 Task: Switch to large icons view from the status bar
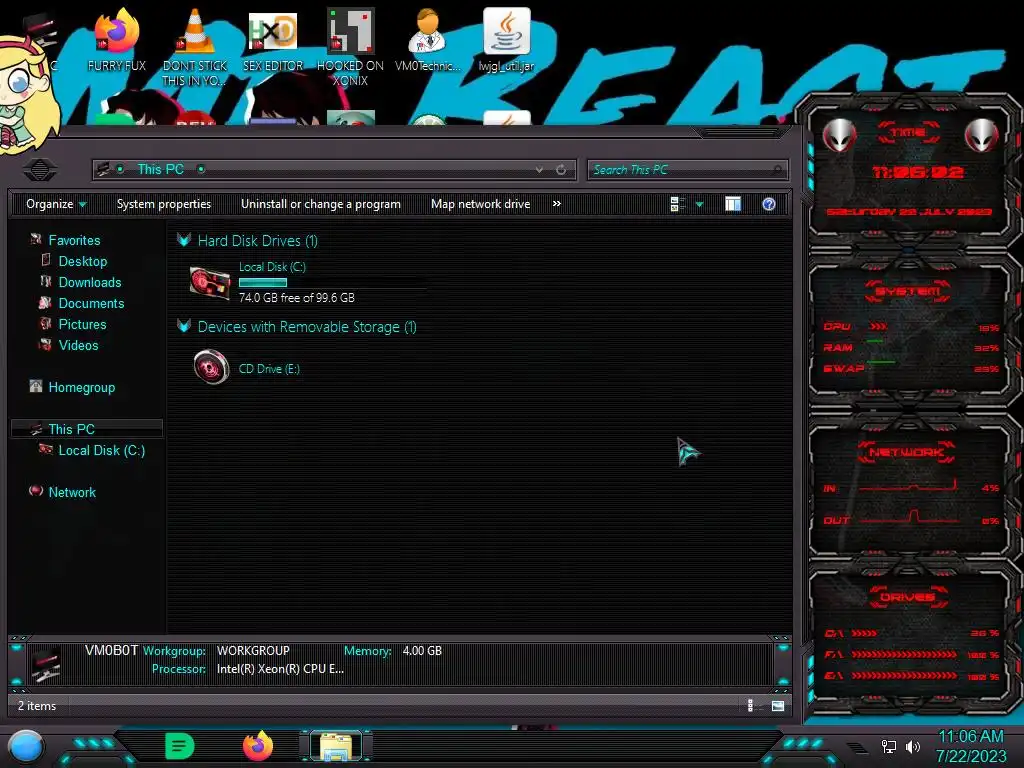(x=778, y=705)
